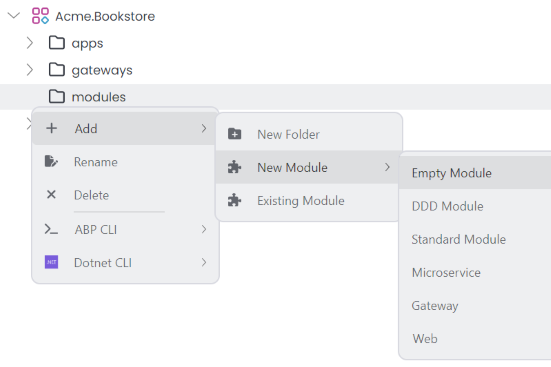Choose Empty Module template
The width and height of the screenshot is (551, 367).
pos(475,173)
